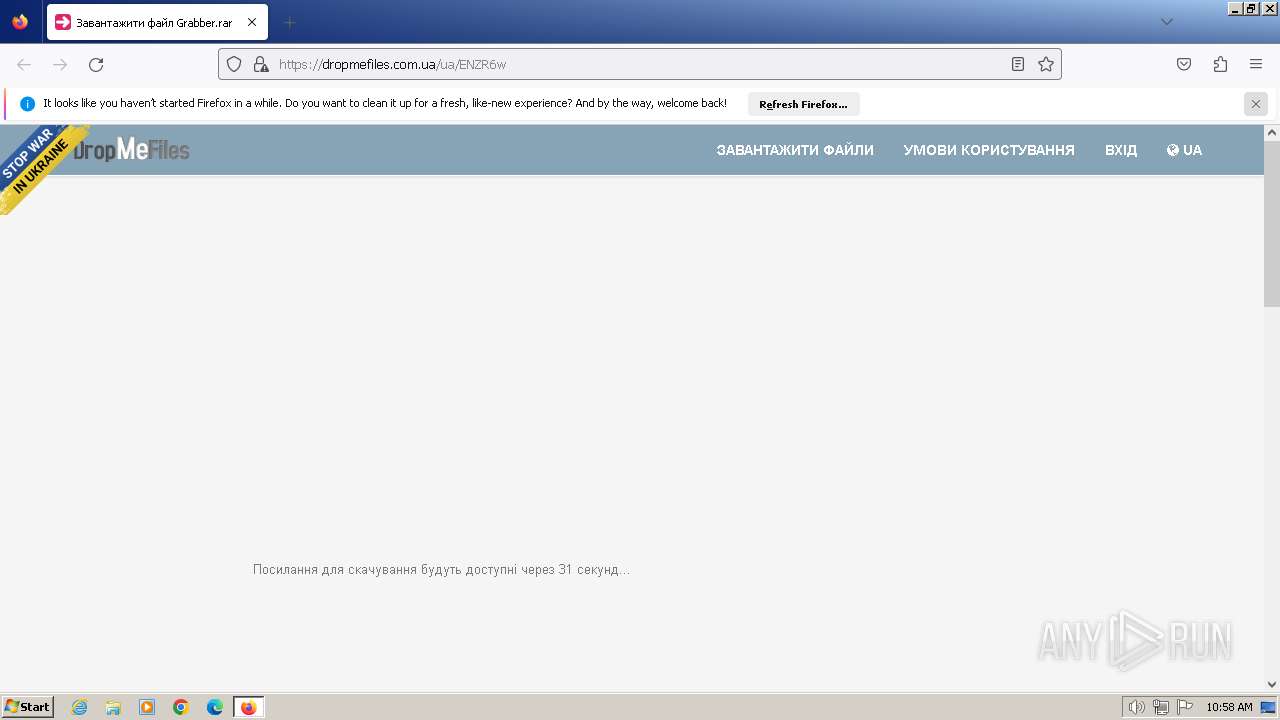Open the Windows Start menu
Image resolution: width=1280 pixels, height=720 pixels.
pyautogui.click(x=27, y=707)
